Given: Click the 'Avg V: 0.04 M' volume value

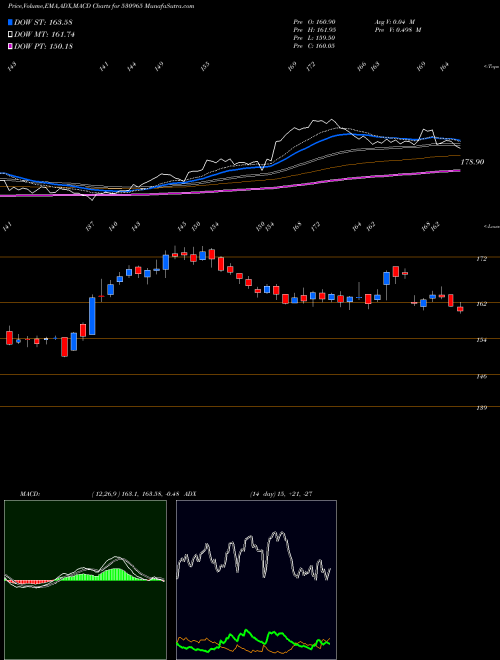Looking at the screenshot, I should click(x=394, y=22).
